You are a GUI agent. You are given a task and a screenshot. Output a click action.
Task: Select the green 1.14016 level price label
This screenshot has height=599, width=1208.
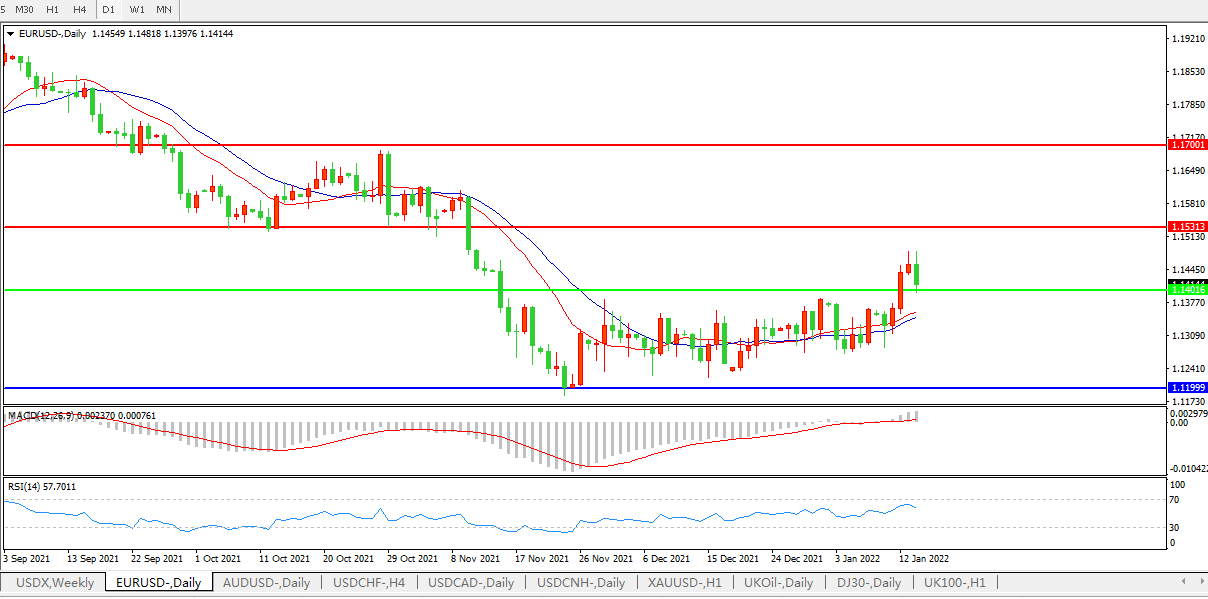pyautogui.click(x=1185, y=290)
